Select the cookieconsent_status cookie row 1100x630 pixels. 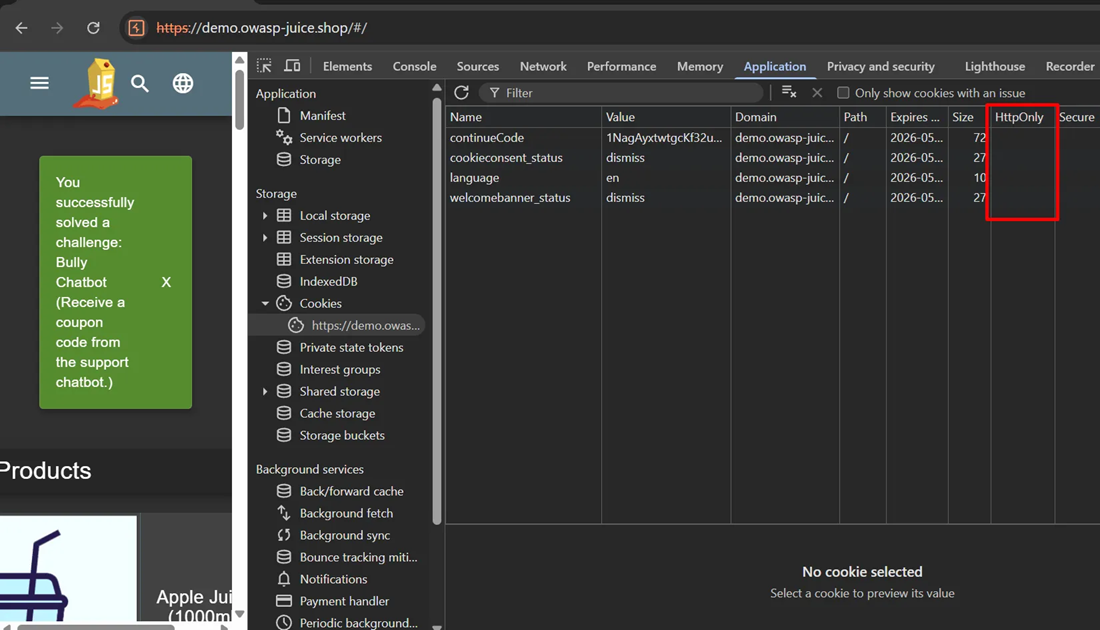pos(772,158)
